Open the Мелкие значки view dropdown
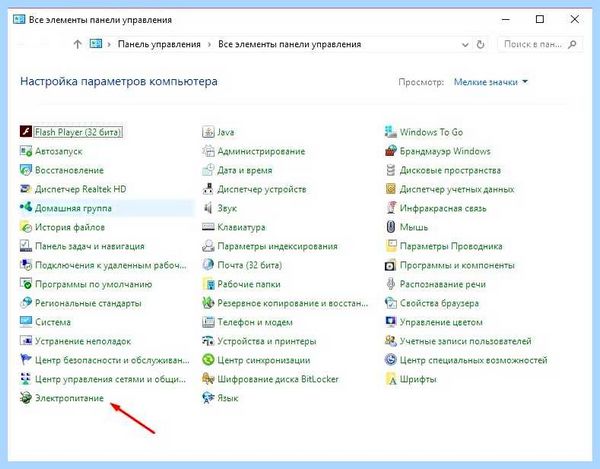Viewport: 600px width, 469px height. click(x=491, y=82)
